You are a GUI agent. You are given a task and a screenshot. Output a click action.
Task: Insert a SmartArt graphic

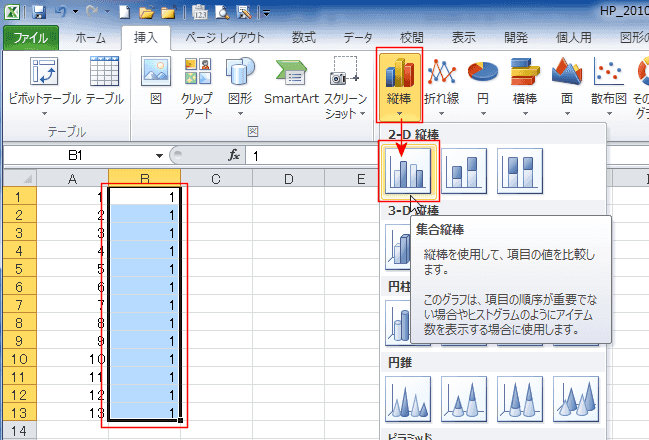coord(291,81)
